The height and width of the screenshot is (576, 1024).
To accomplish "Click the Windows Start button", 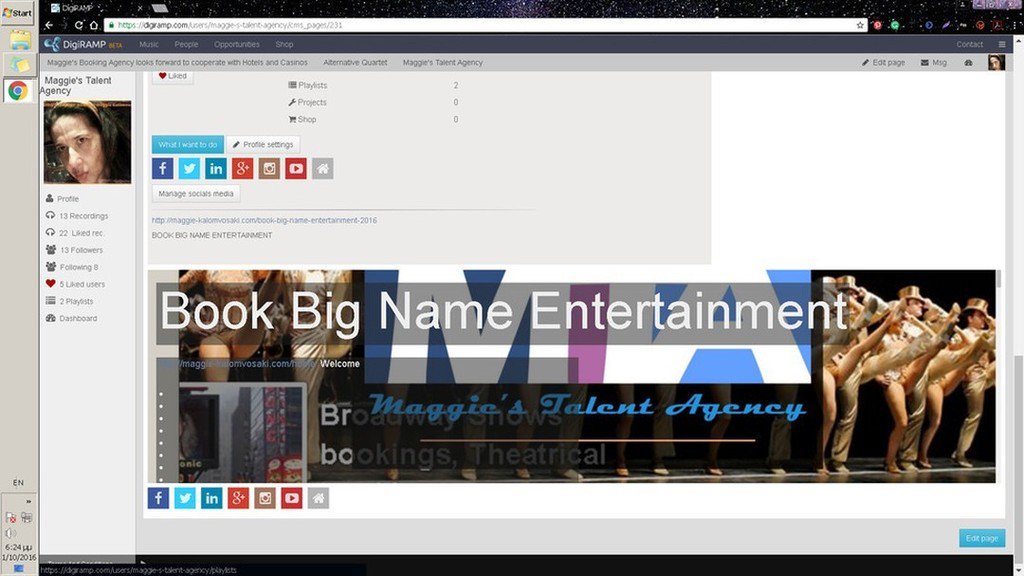I will click(x=17, y=12).
